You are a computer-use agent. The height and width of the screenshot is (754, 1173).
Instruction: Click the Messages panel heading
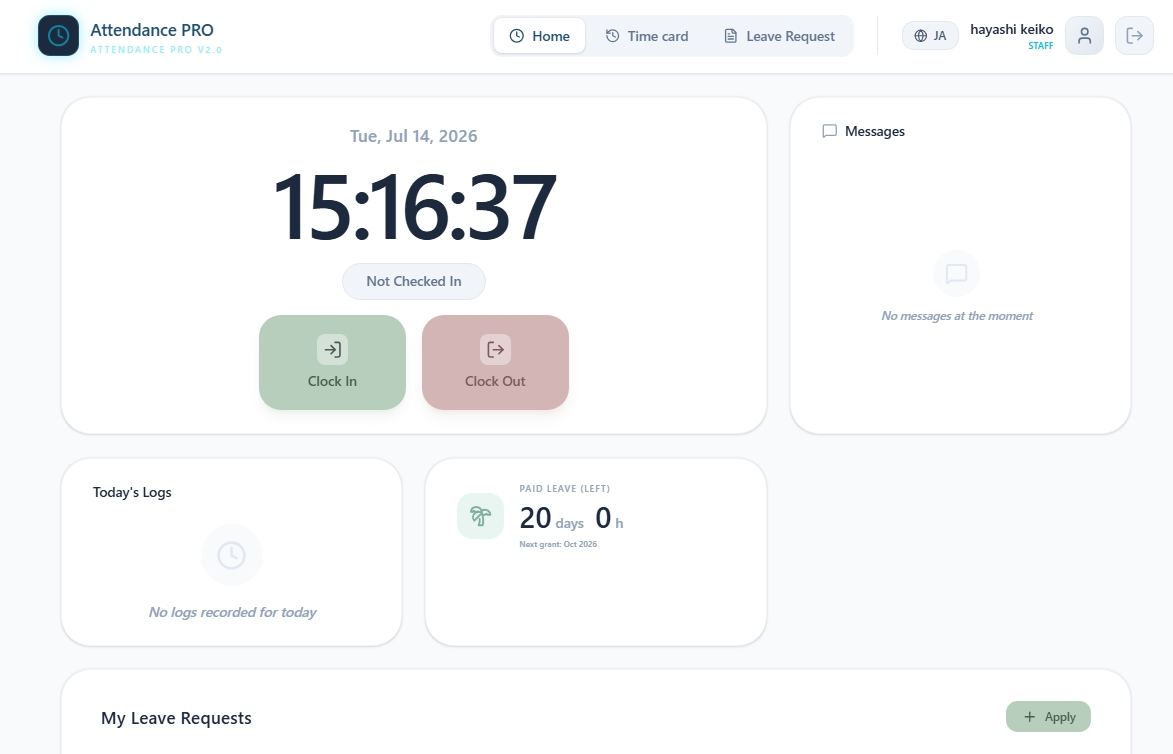(875, 131)
